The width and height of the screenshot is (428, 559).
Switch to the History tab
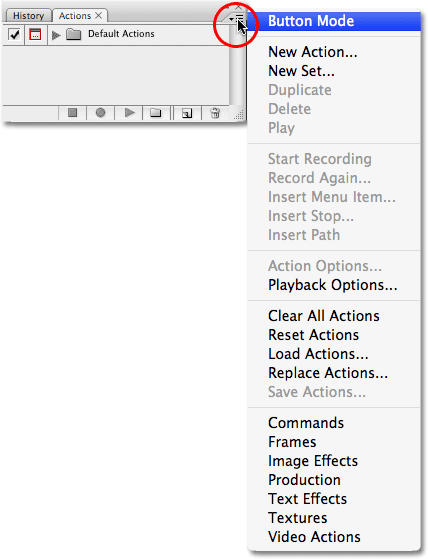click(x=29, y=16)
